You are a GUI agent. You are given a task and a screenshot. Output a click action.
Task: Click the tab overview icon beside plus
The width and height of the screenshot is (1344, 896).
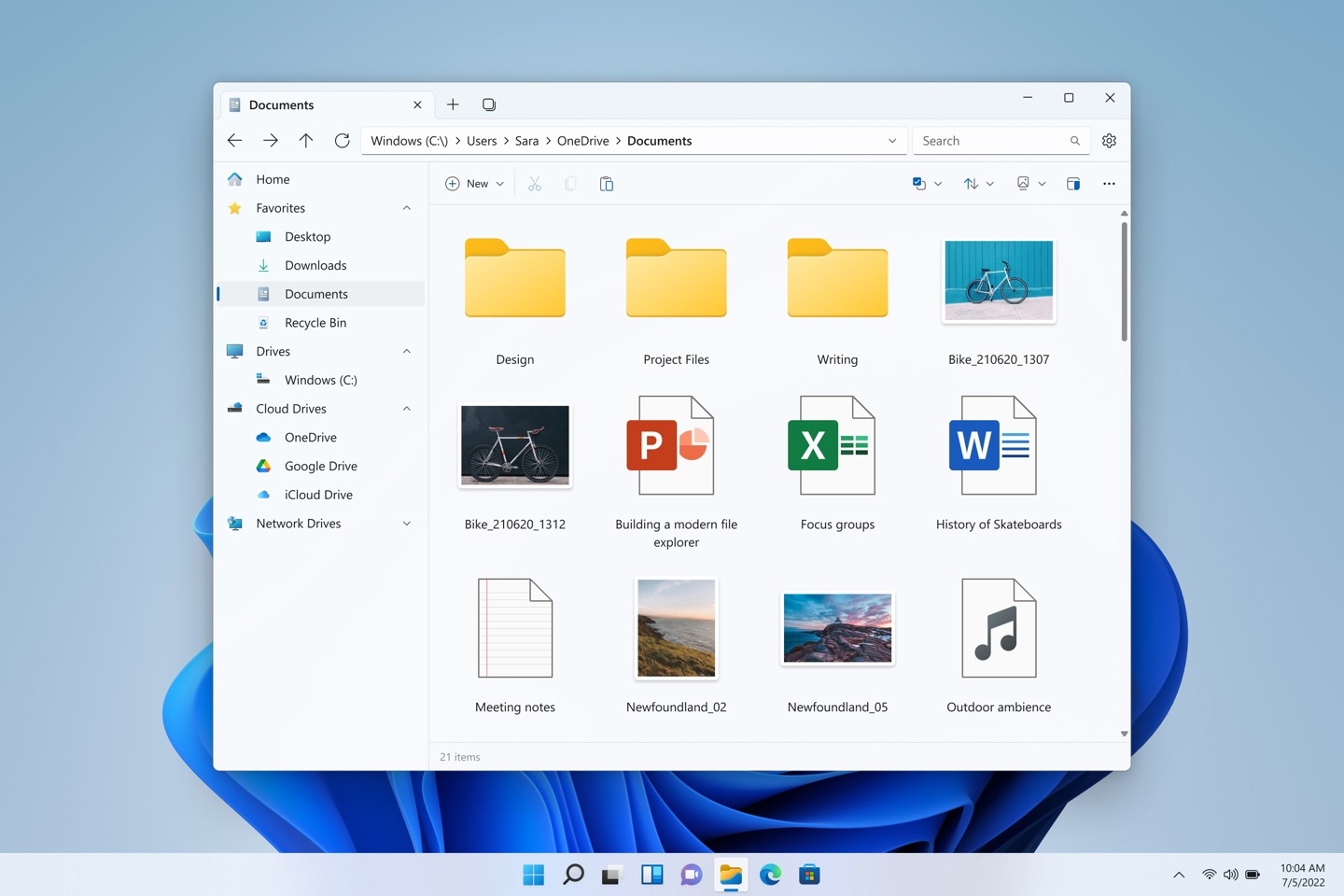click(x=489, y=105)
